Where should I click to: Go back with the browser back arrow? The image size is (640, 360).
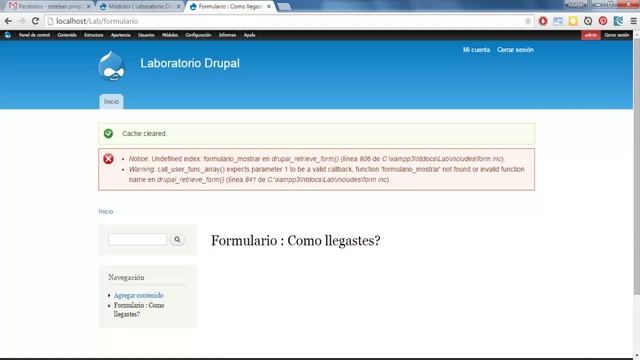(8, 21)
